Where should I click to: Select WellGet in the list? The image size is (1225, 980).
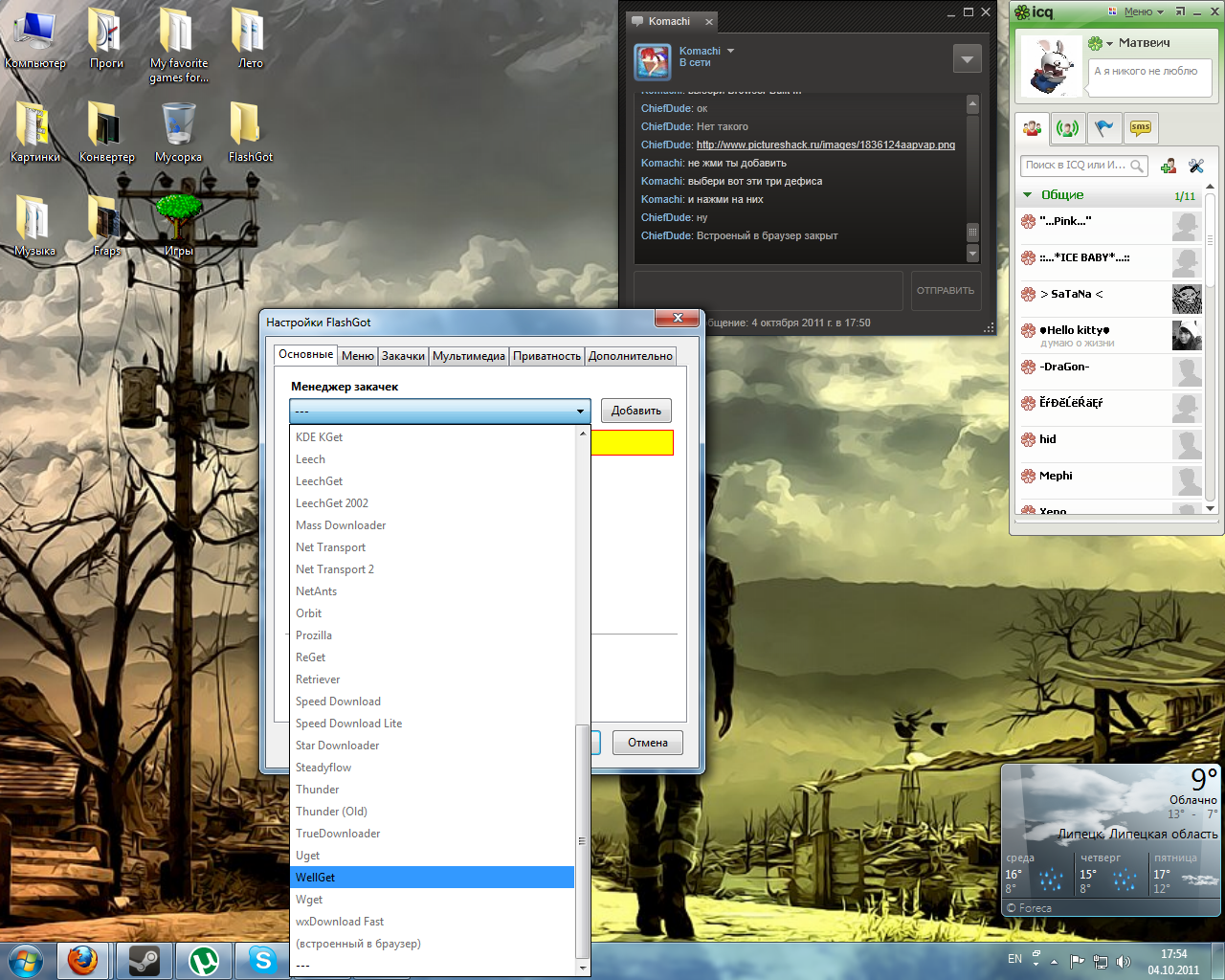[433, 878]
